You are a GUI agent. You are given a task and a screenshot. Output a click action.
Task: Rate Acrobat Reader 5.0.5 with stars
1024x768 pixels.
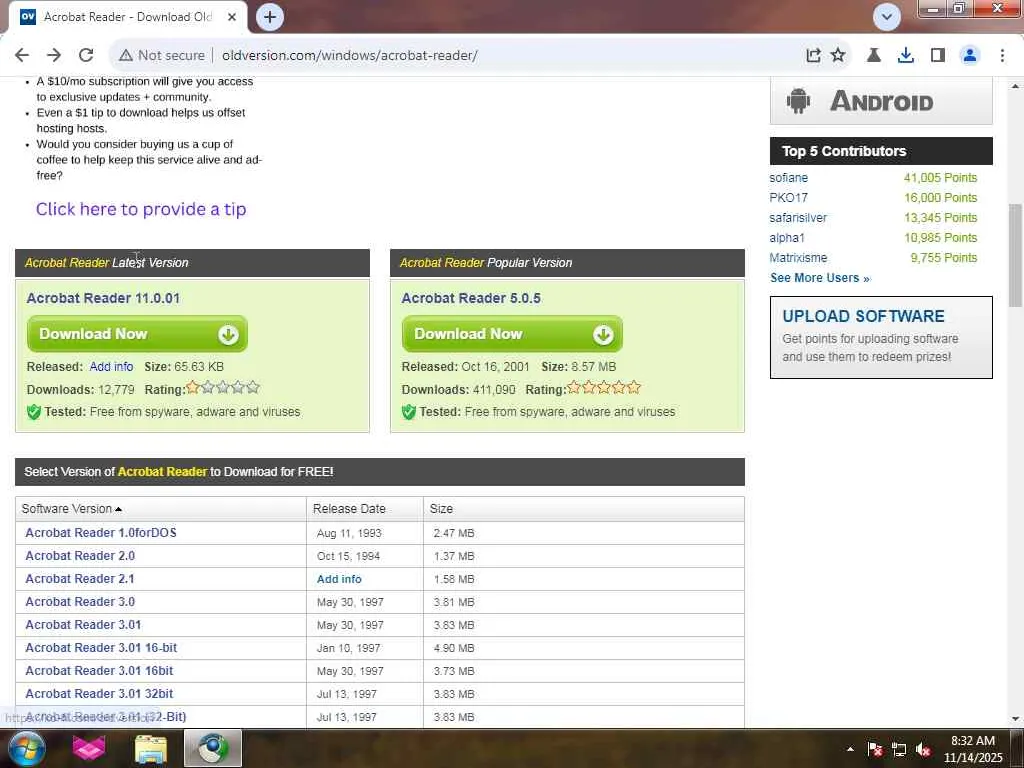(x=604, y=388)
